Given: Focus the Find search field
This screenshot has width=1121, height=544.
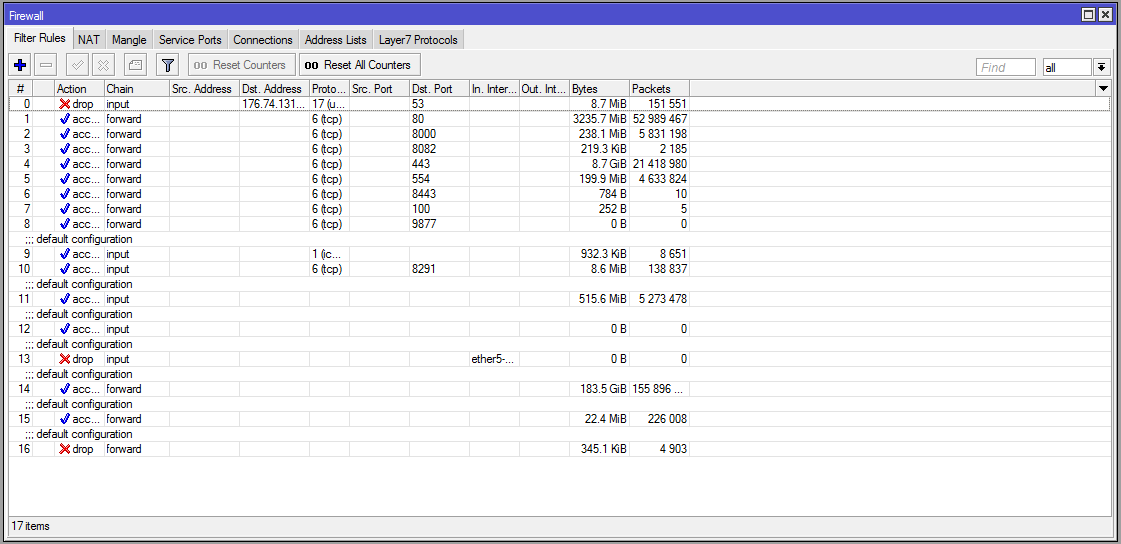Looking at the screenshot, I should tap(1005, 67).
